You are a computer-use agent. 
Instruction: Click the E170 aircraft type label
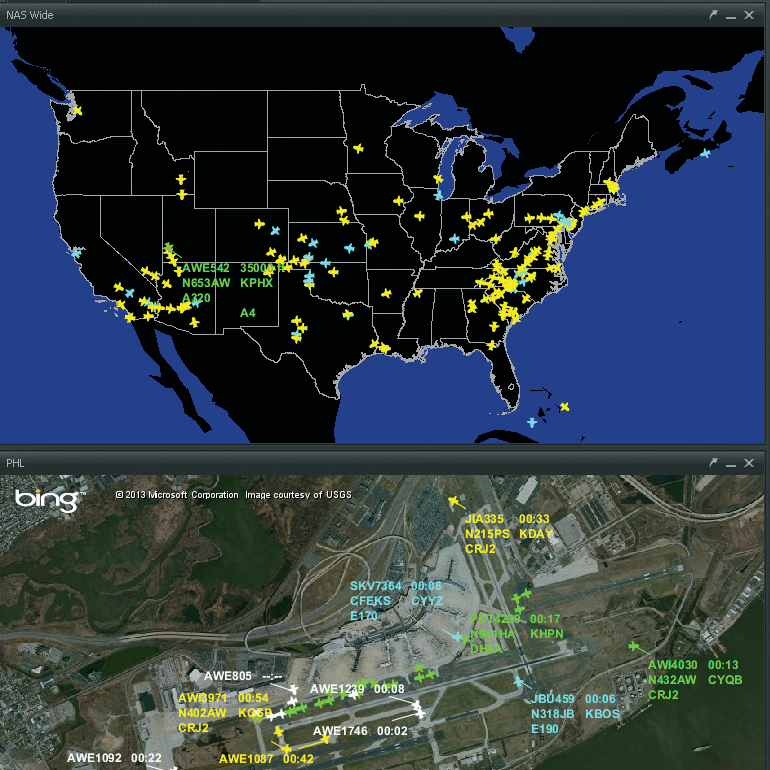point(364,616)
